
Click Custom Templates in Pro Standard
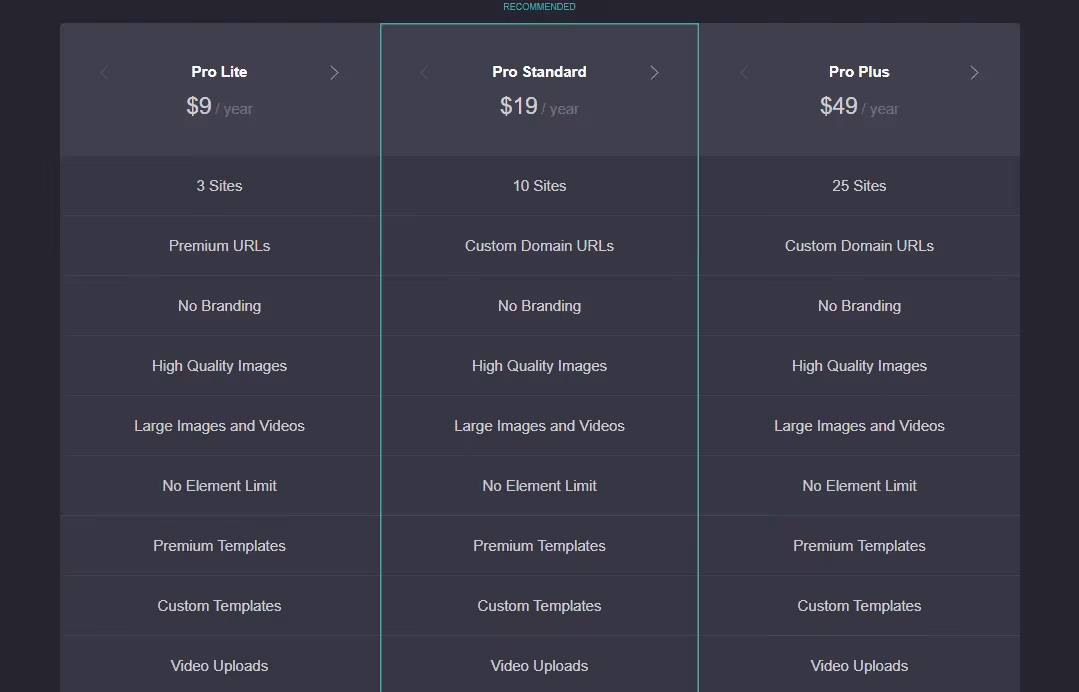540,606
